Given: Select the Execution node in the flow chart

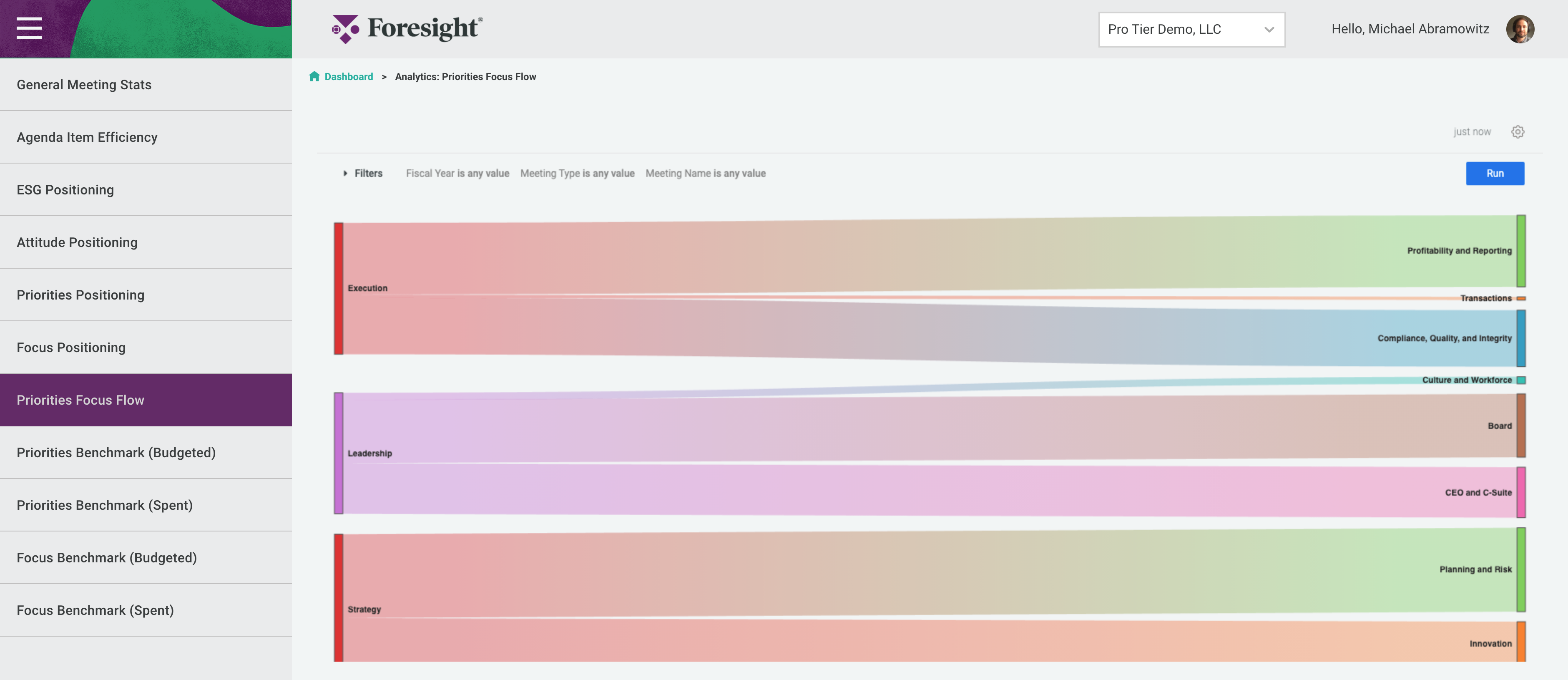Looking at the screenshot, I should (339, 288).
